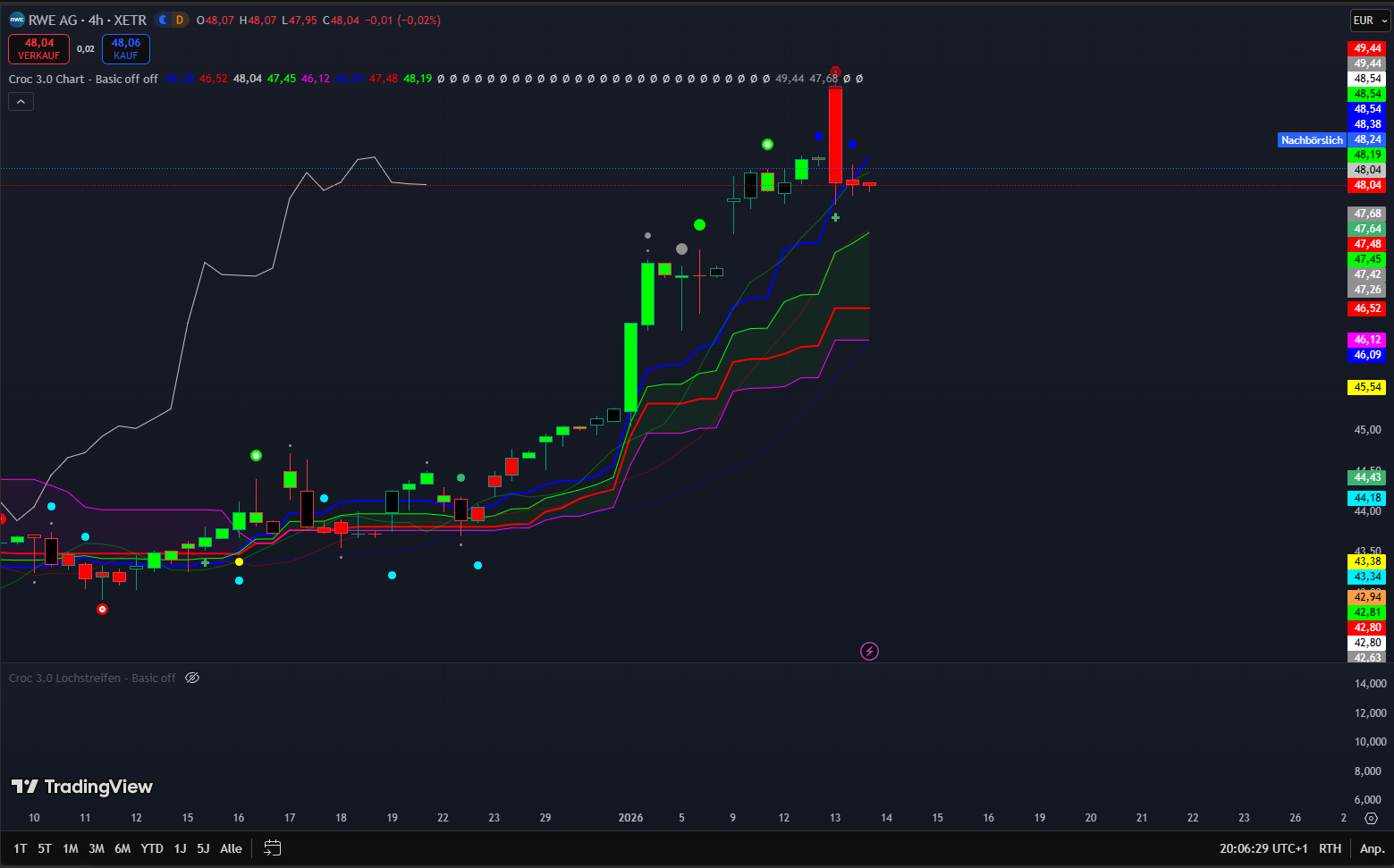This screenshot has height=868, width=1394.
Task: Toggle visibility of Croc 3.0 Lochstreifen indicator
Action: tap(192, 678)
